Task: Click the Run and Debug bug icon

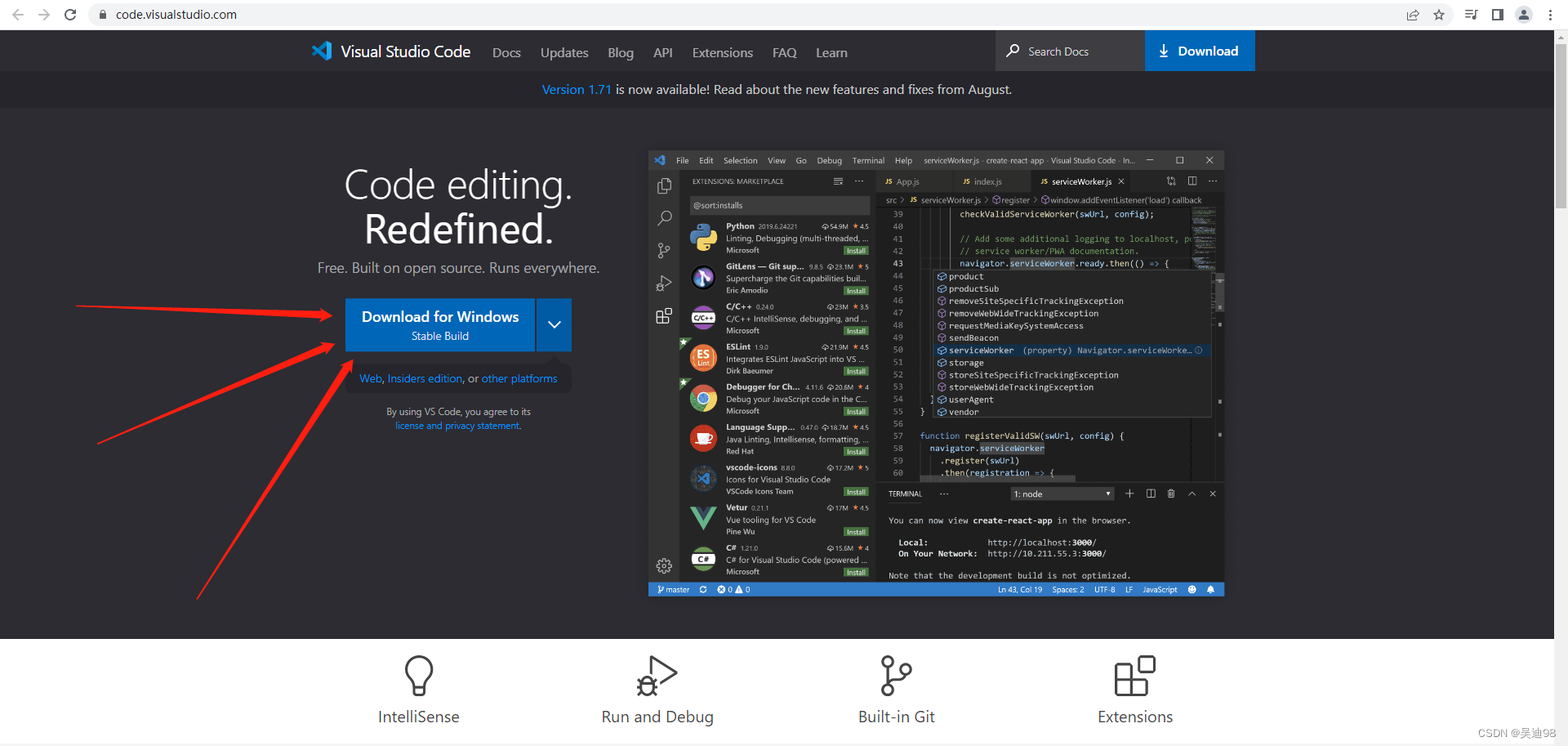Action: coord(657,676)
